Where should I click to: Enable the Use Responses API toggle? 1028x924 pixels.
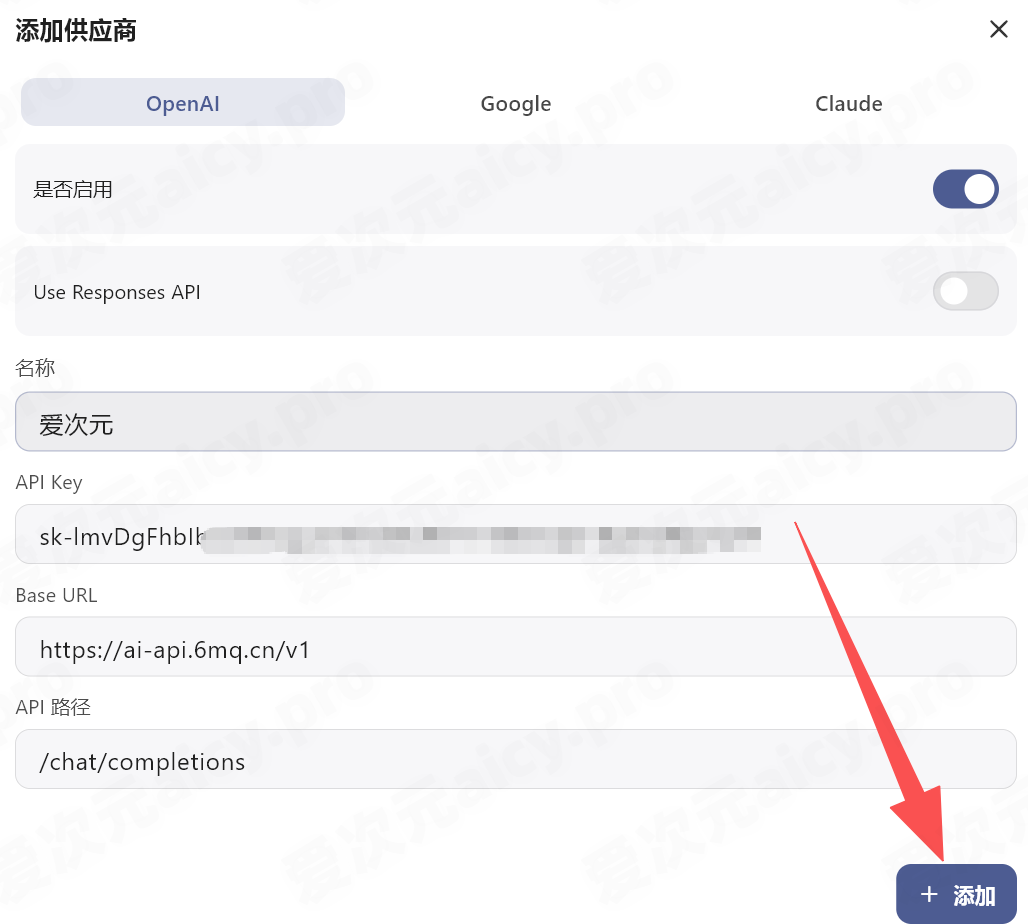click(965, 291)
